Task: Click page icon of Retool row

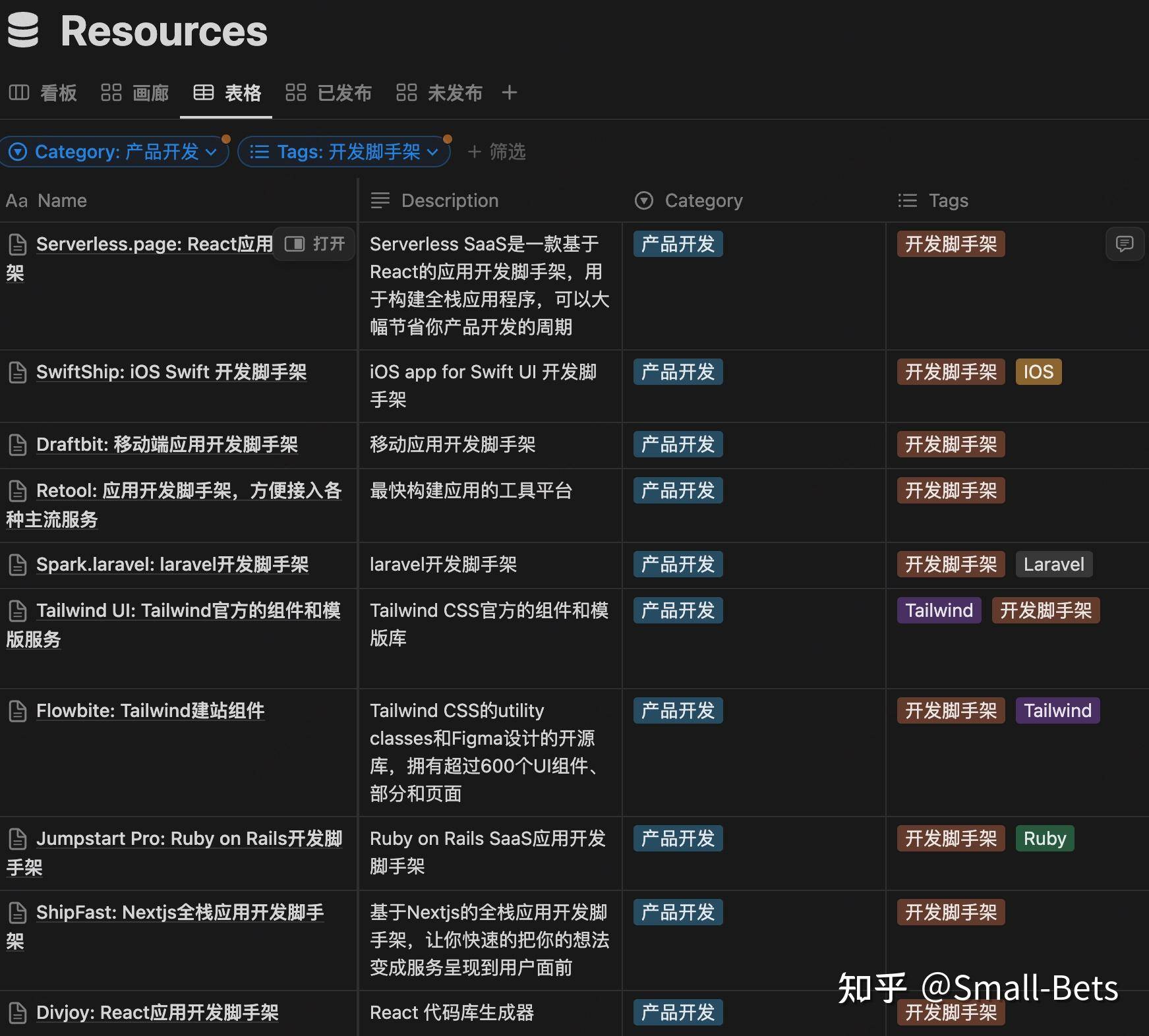Action: [18, 491]
